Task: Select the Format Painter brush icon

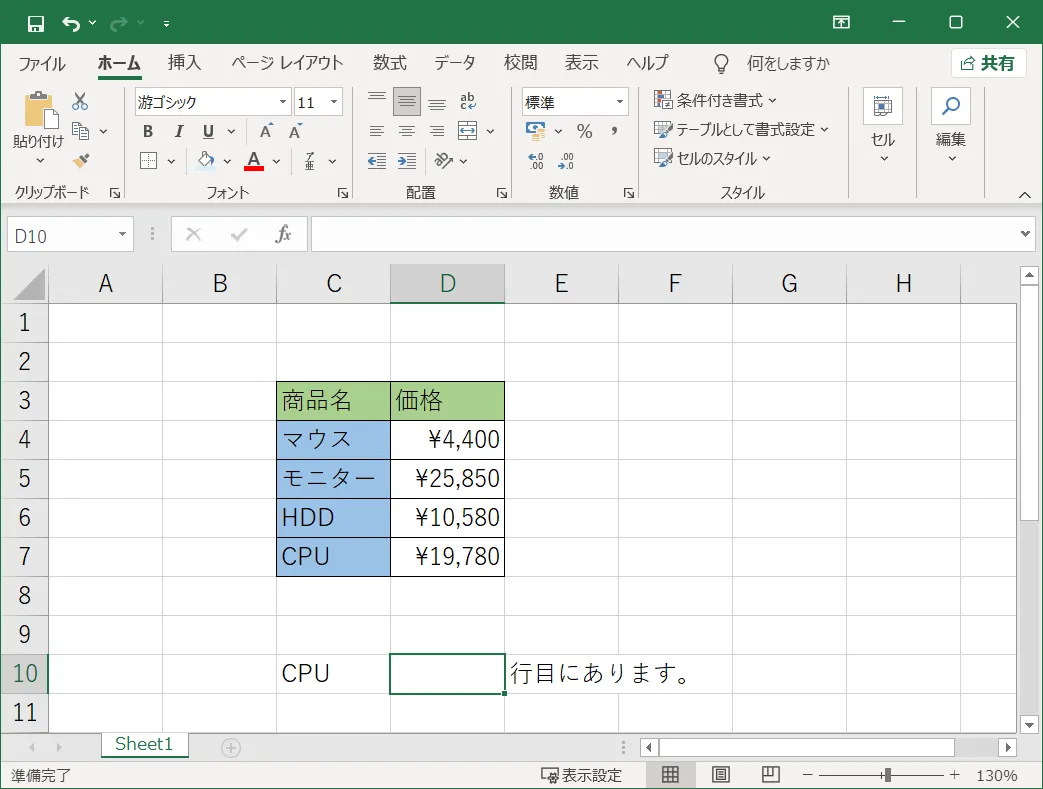Action: tap(80, 160)
